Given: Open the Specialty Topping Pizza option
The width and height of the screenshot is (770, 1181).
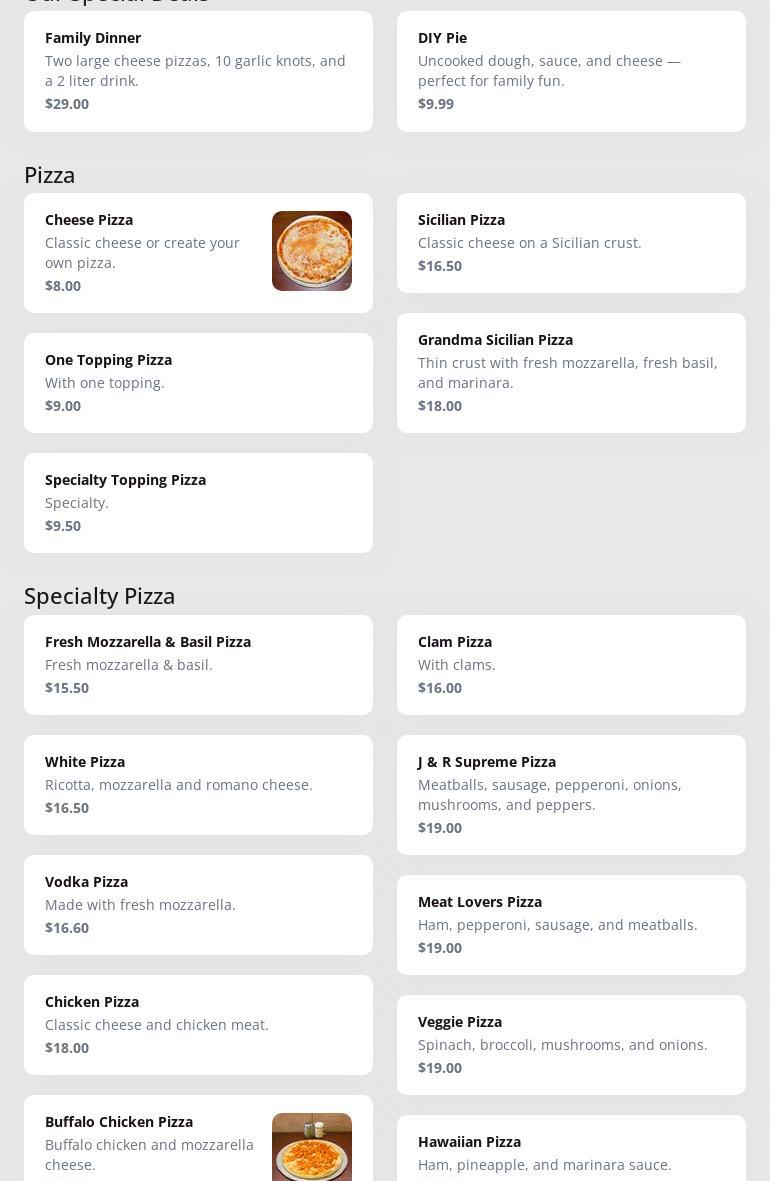Looking at the screenshot, I should [x=198, y=502].
